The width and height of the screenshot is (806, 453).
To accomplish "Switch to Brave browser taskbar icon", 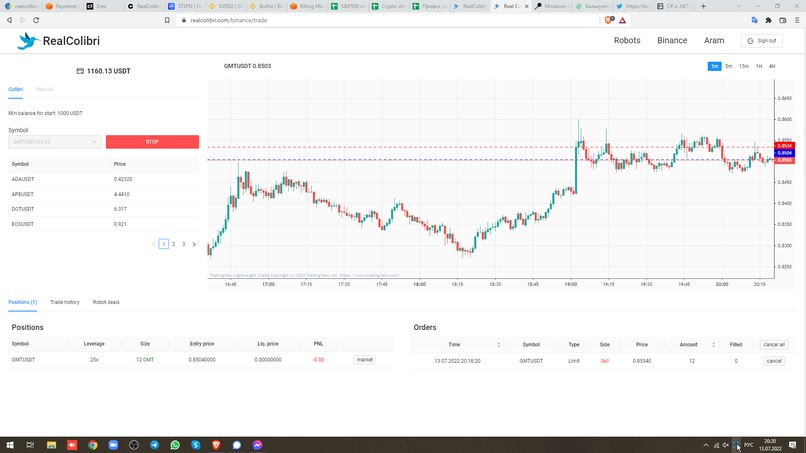I will 216,445.
